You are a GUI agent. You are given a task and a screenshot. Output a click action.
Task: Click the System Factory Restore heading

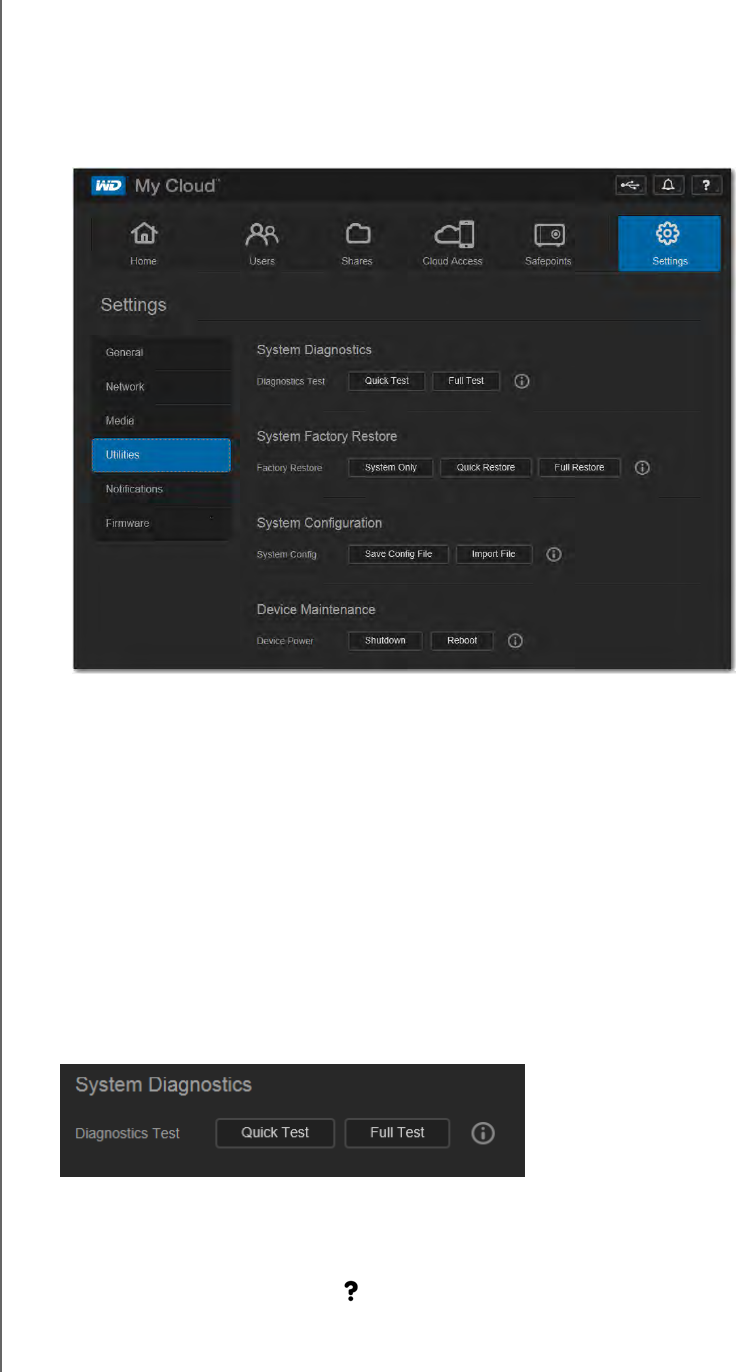[327, 437]
